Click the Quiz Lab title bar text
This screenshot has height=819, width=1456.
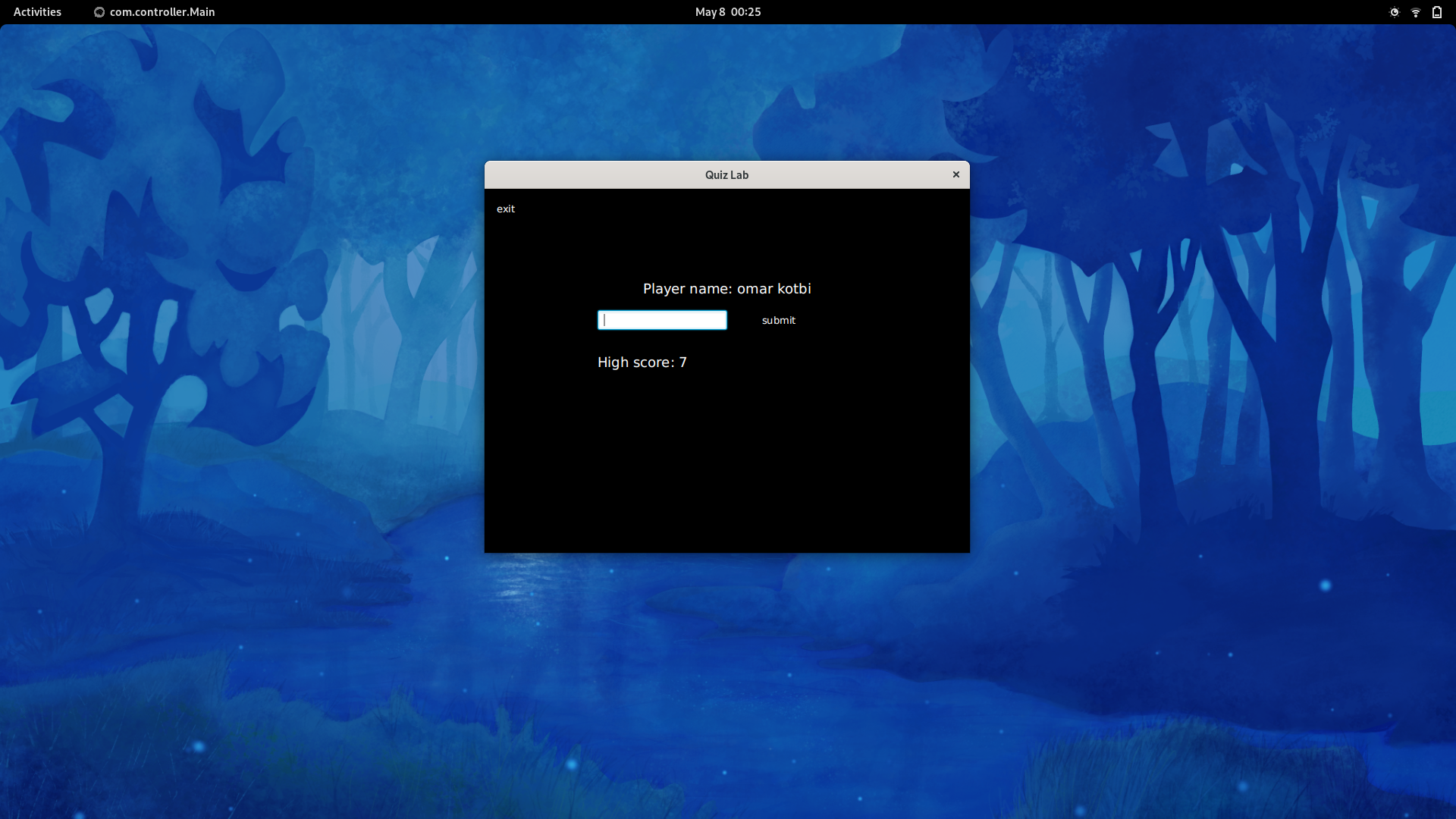click(726, 174)
